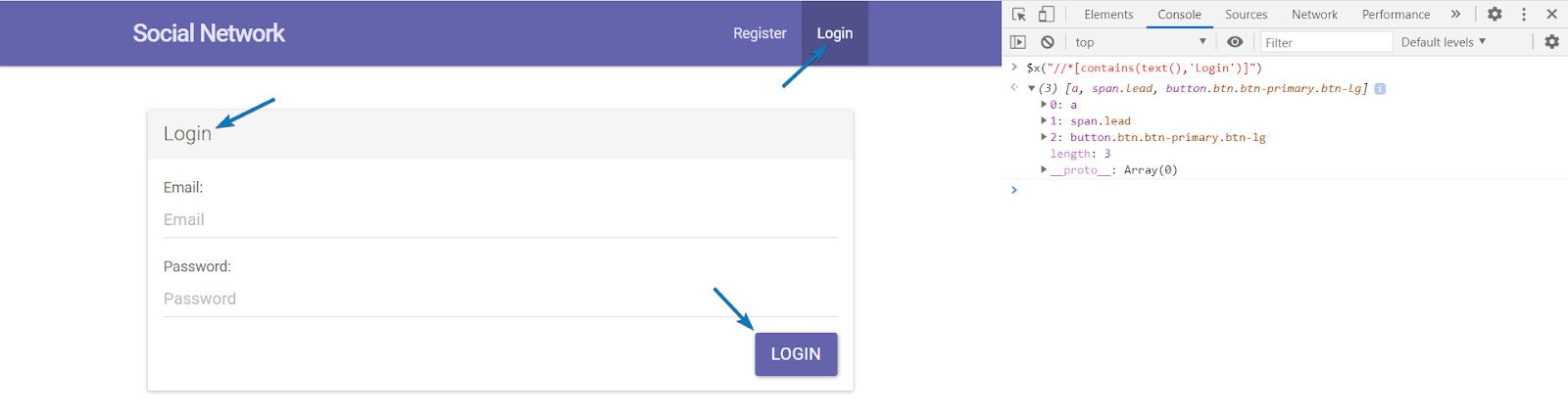This screenshot has height=416, width=1568.
Task: Expand the '2: button.btn.btn-primary.btn-lg' entry
Action: pos(1044,137)
